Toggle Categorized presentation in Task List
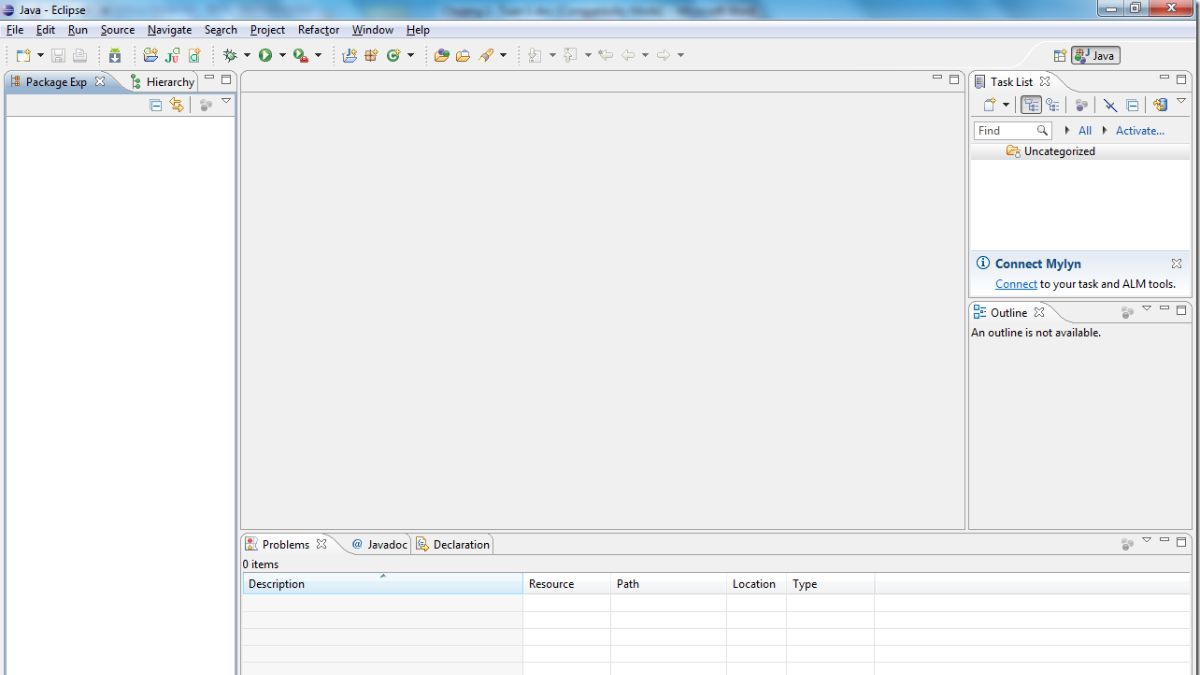The image size is (1200, 675). pyautogui.click(x=1031, y=104)
